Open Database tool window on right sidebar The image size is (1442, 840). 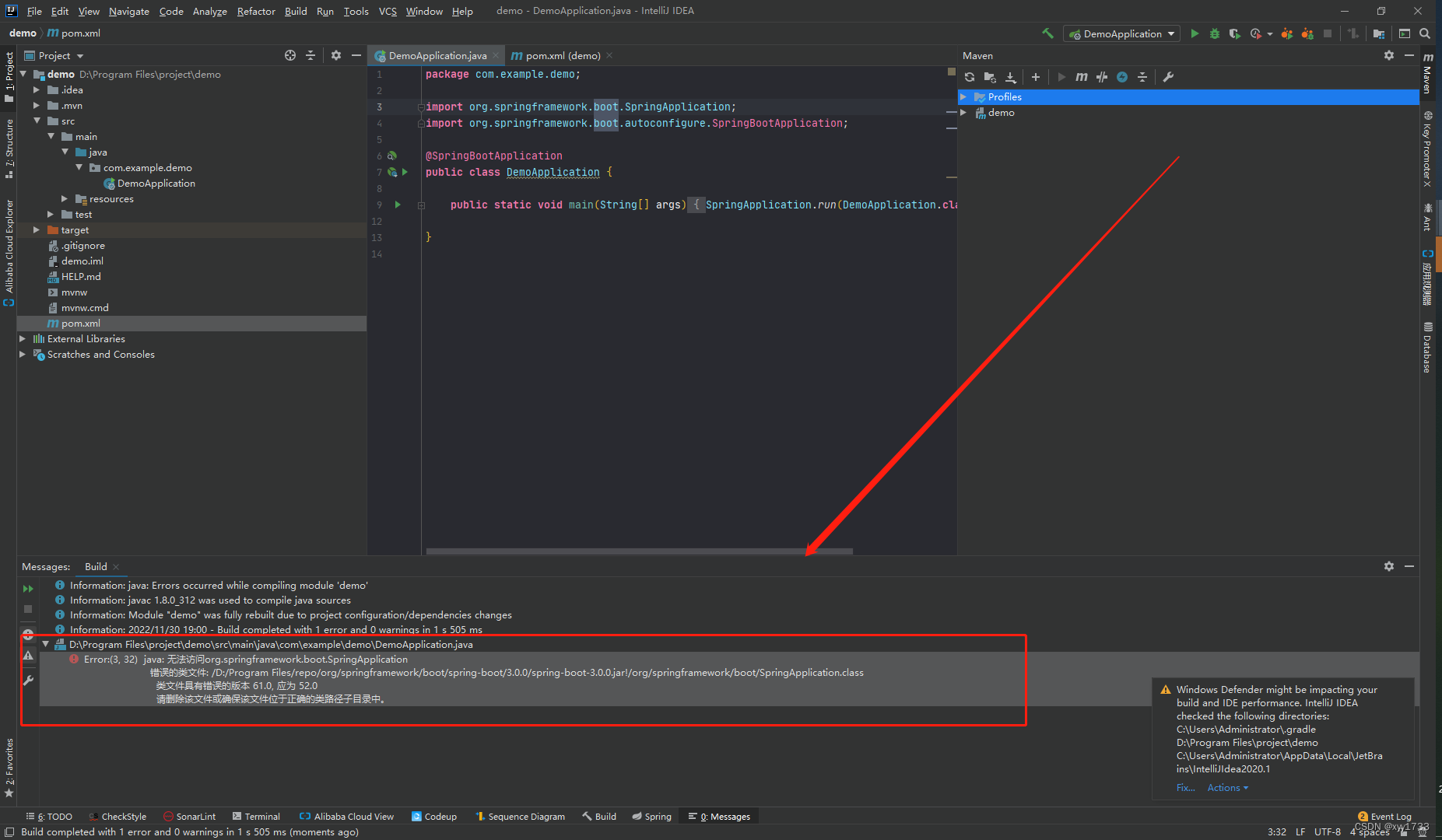(x=1427, y=348)
